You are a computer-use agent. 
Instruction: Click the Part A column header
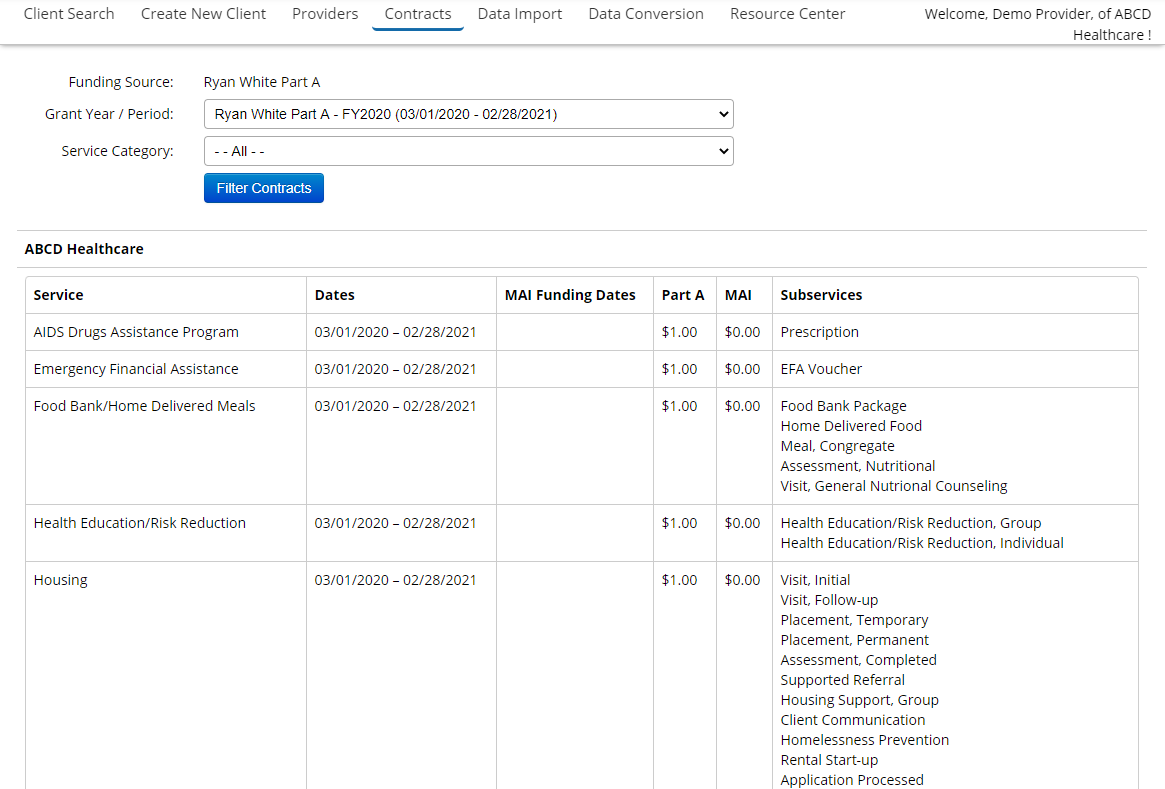click(x=683, y=295)
